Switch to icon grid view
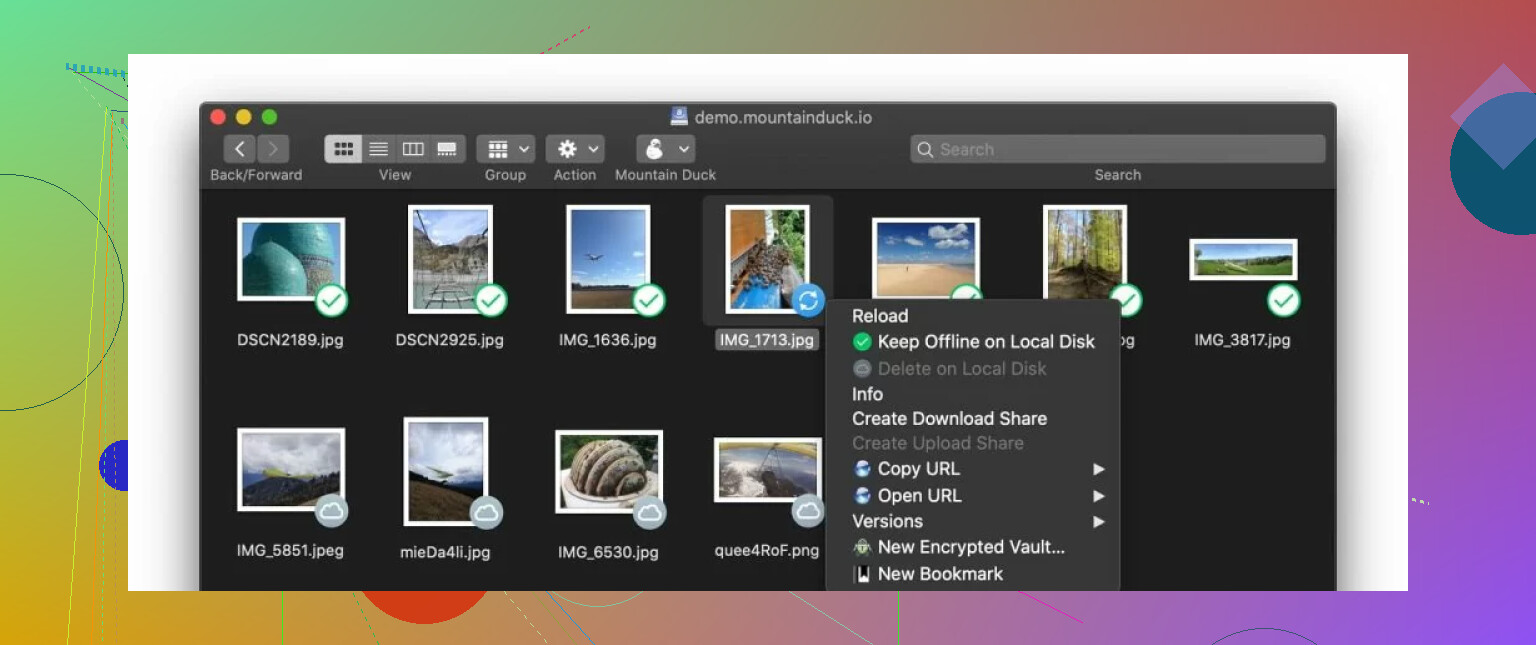Viewport: 1536px width, 645px height. tap(343, 149)
